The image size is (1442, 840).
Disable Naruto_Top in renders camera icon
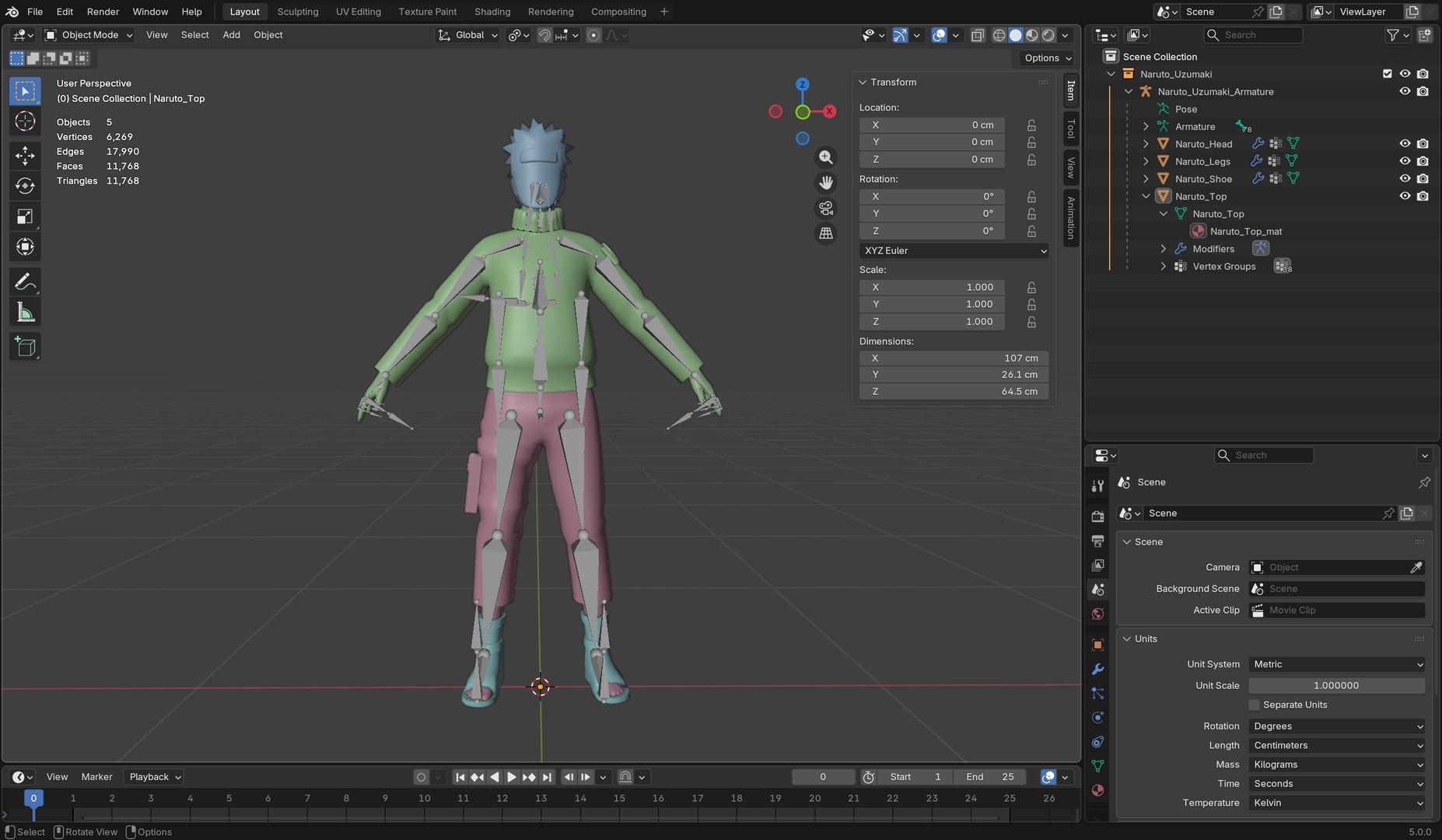[1423, 196]
